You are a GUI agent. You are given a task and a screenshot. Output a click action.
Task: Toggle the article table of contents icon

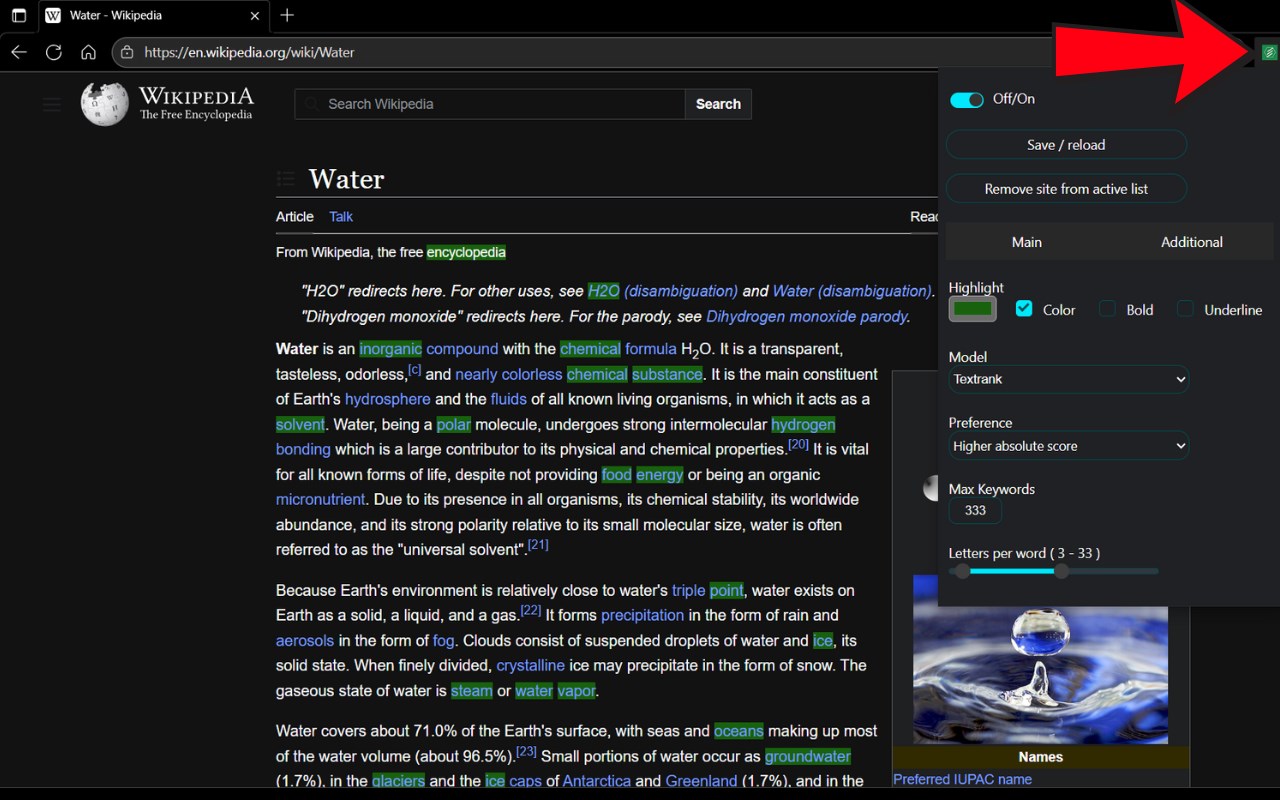point(286,179)
